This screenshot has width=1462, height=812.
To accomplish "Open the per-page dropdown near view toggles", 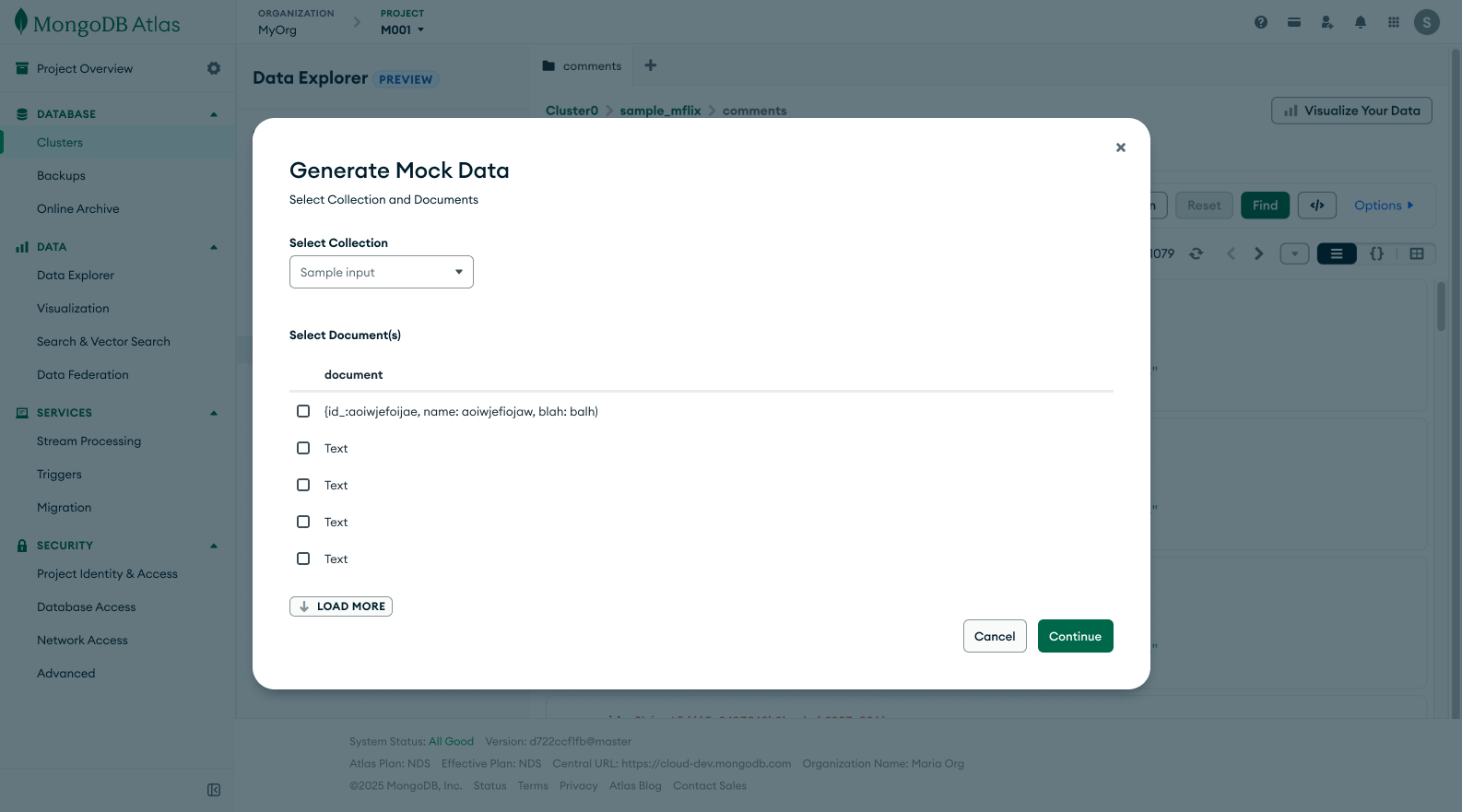I will pos(1294,253).
